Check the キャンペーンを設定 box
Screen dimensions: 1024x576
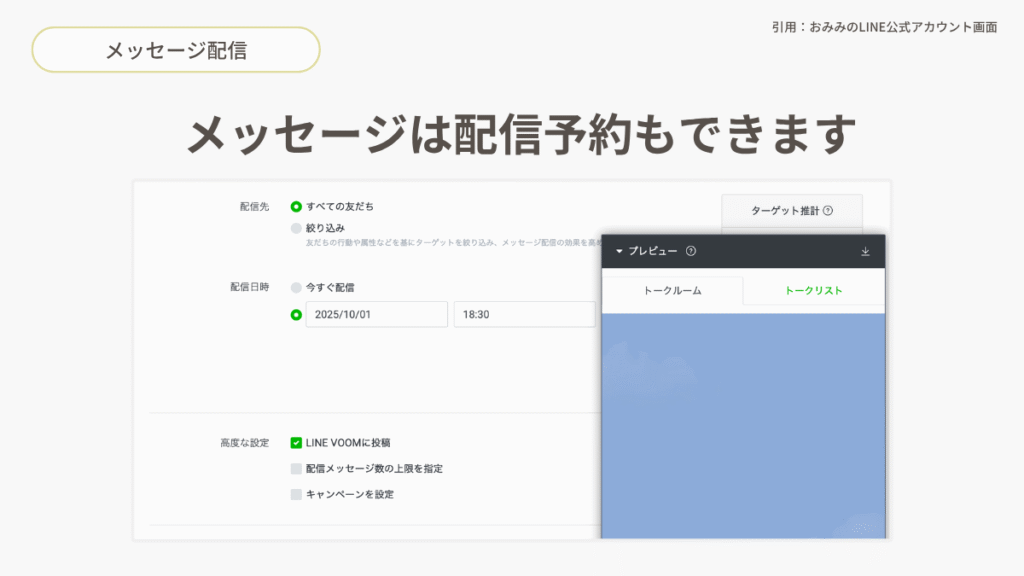point(296,494)
